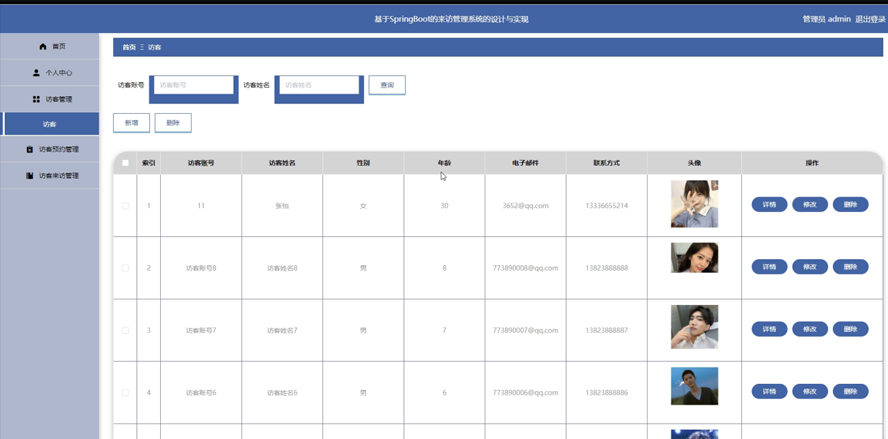Open 详情 for 访客姓名7
Image resolution: width=888 pixels, height=439 pixels.
click(x=769, y=329)
